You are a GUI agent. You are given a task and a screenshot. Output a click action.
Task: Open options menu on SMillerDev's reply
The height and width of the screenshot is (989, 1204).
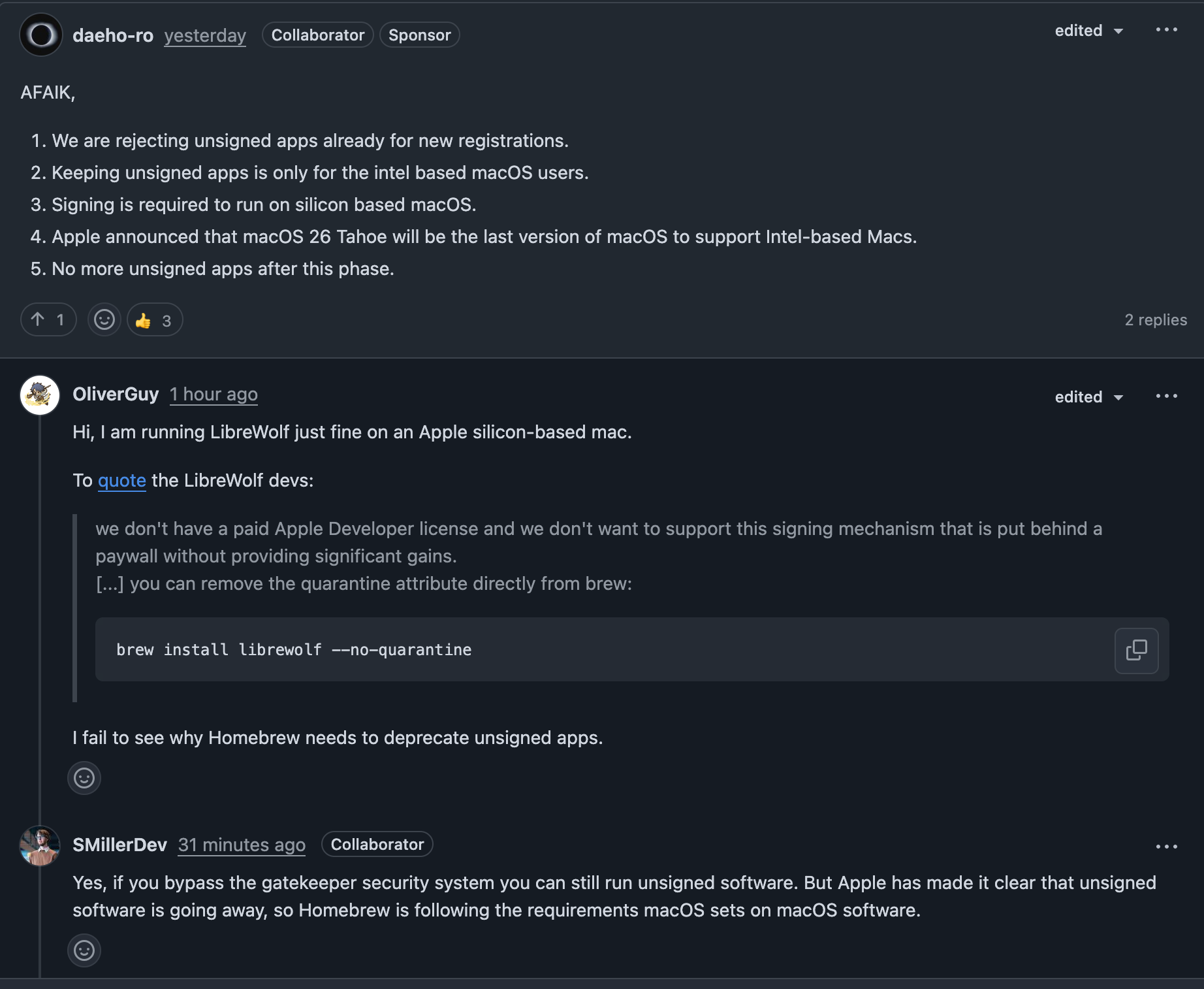coord(1166,847)
